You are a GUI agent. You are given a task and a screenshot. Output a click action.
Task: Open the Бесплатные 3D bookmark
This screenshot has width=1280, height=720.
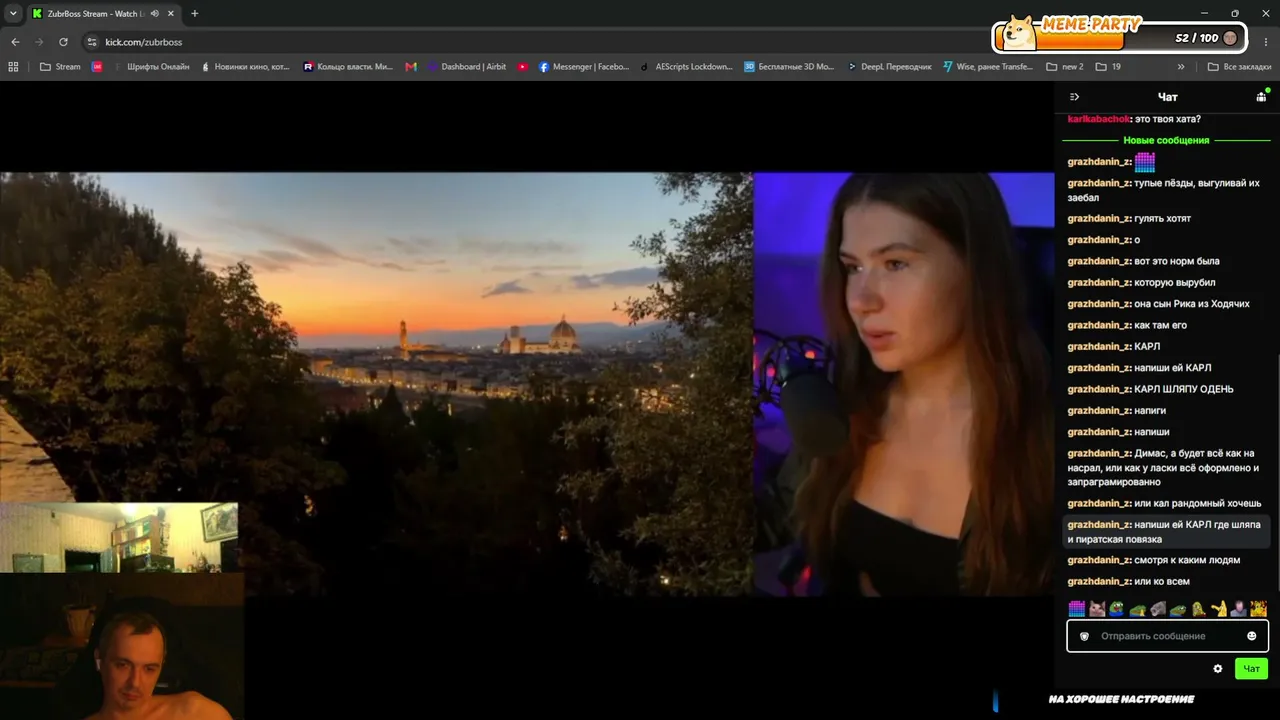pos(789,67)
